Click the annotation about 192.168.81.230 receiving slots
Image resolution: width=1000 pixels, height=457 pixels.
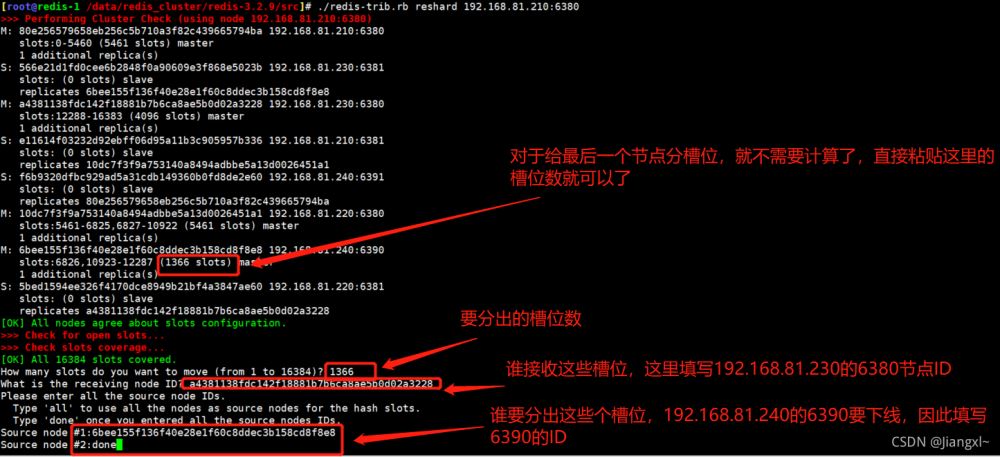click(x=729, y=368)
